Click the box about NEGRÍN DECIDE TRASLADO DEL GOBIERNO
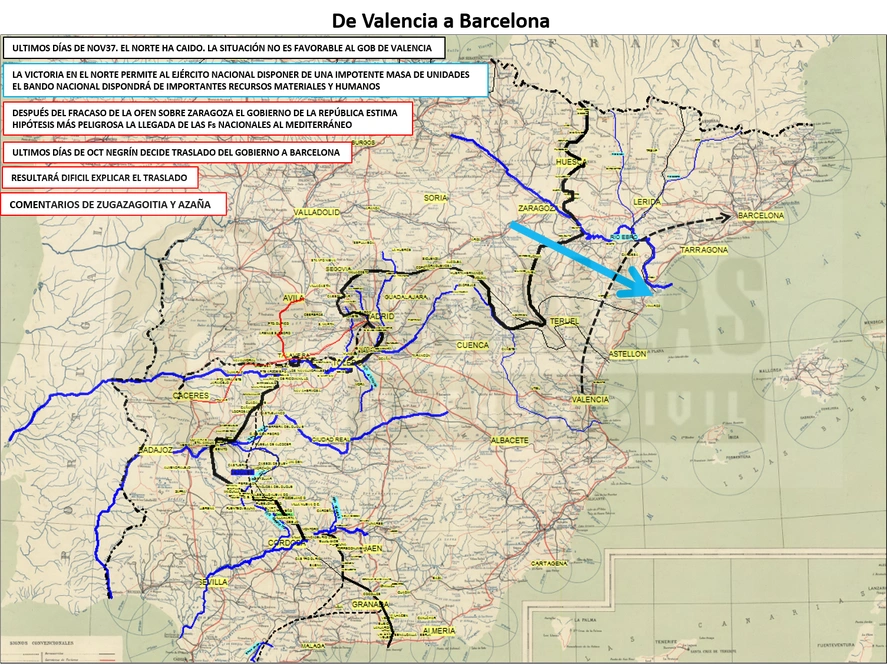Image resolution: width=887 pixels, height=664 pixels. 176,152
